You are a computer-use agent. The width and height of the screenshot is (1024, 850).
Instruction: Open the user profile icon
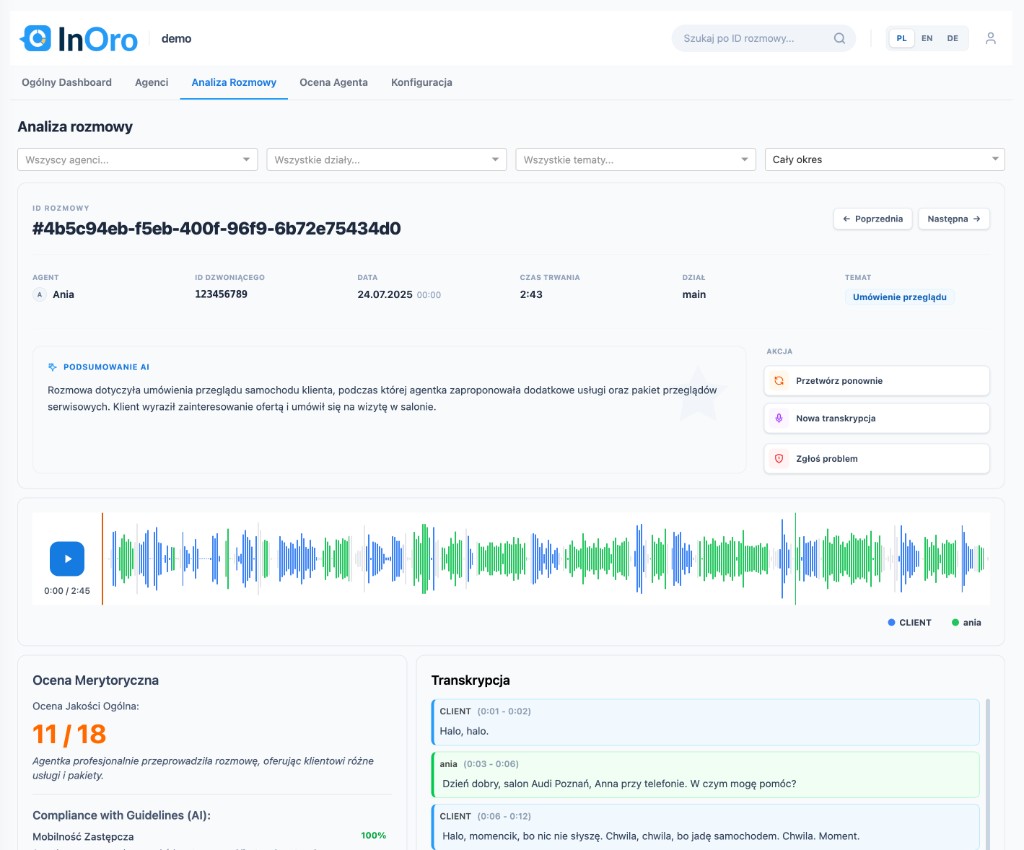coord(990,39)
